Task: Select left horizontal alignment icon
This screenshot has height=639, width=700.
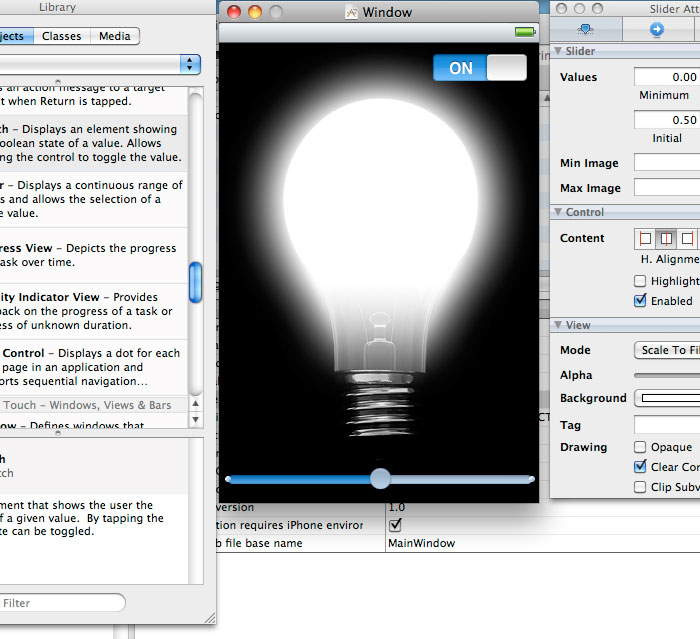Action: point(645,238)
